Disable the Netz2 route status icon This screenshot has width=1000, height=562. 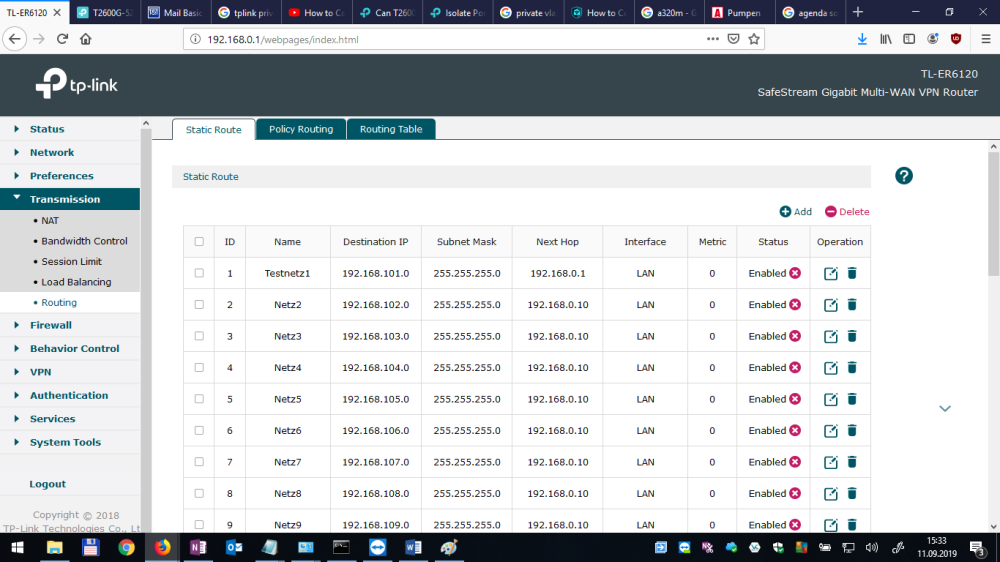click(795, 304)
